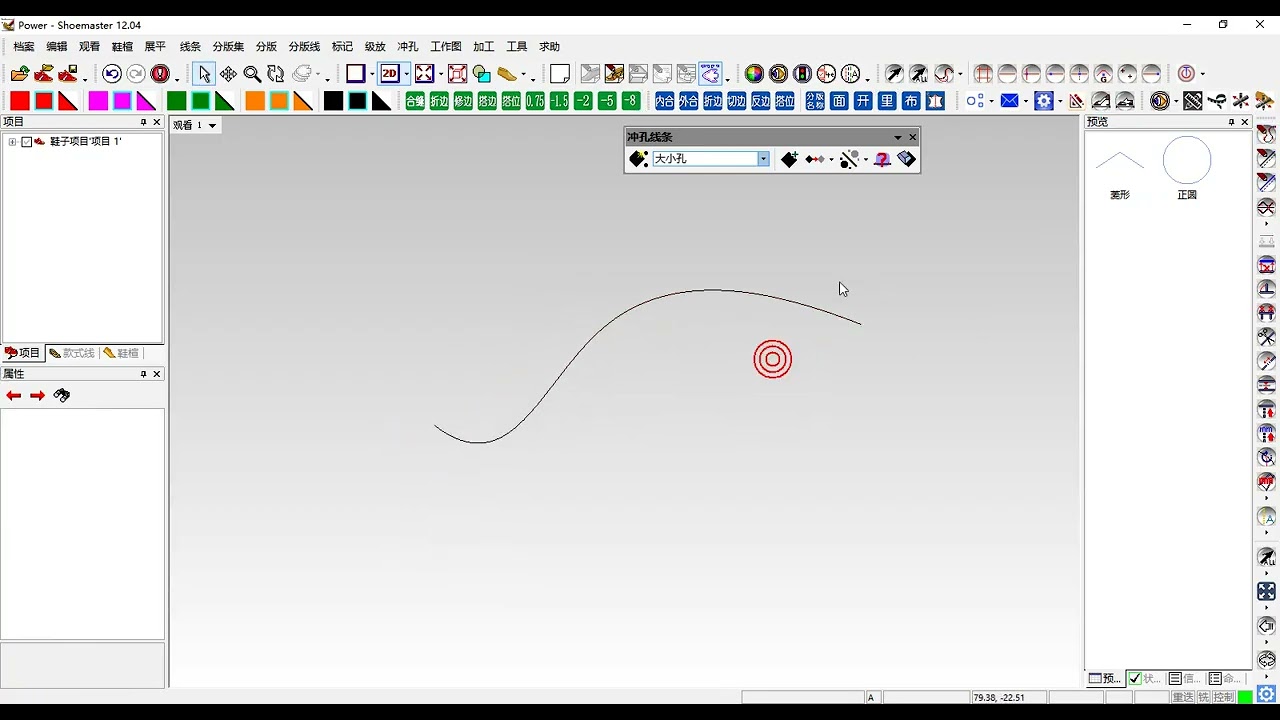This screenshot has width=1280, height=720.
Task: Click the undo arrow icon
Action: pyautogui.click(x=111, y=74)
